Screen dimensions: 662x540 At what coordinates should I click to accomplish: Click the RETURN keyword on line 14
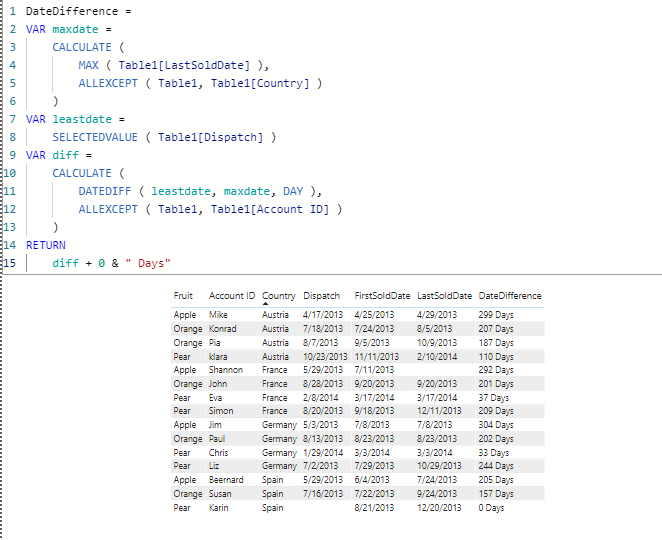pos(46,245)
